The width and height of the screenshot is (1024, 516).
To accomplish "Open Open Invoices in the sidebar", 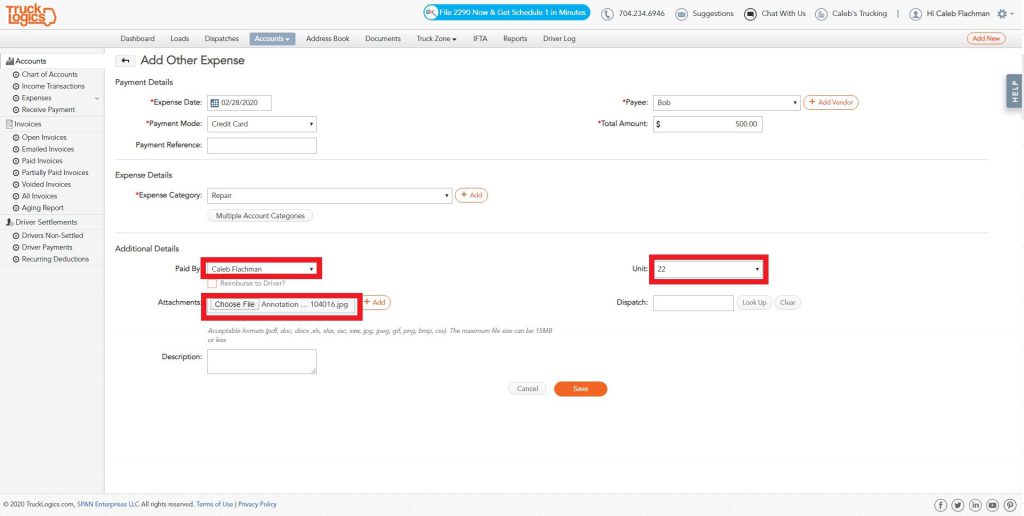I will tap(44, 138).
